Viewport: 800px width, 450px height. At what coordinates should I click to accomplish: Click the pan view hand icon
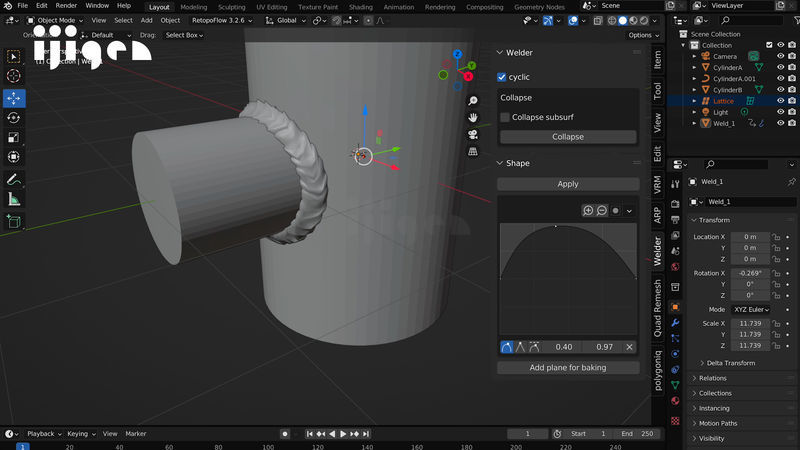473,117
